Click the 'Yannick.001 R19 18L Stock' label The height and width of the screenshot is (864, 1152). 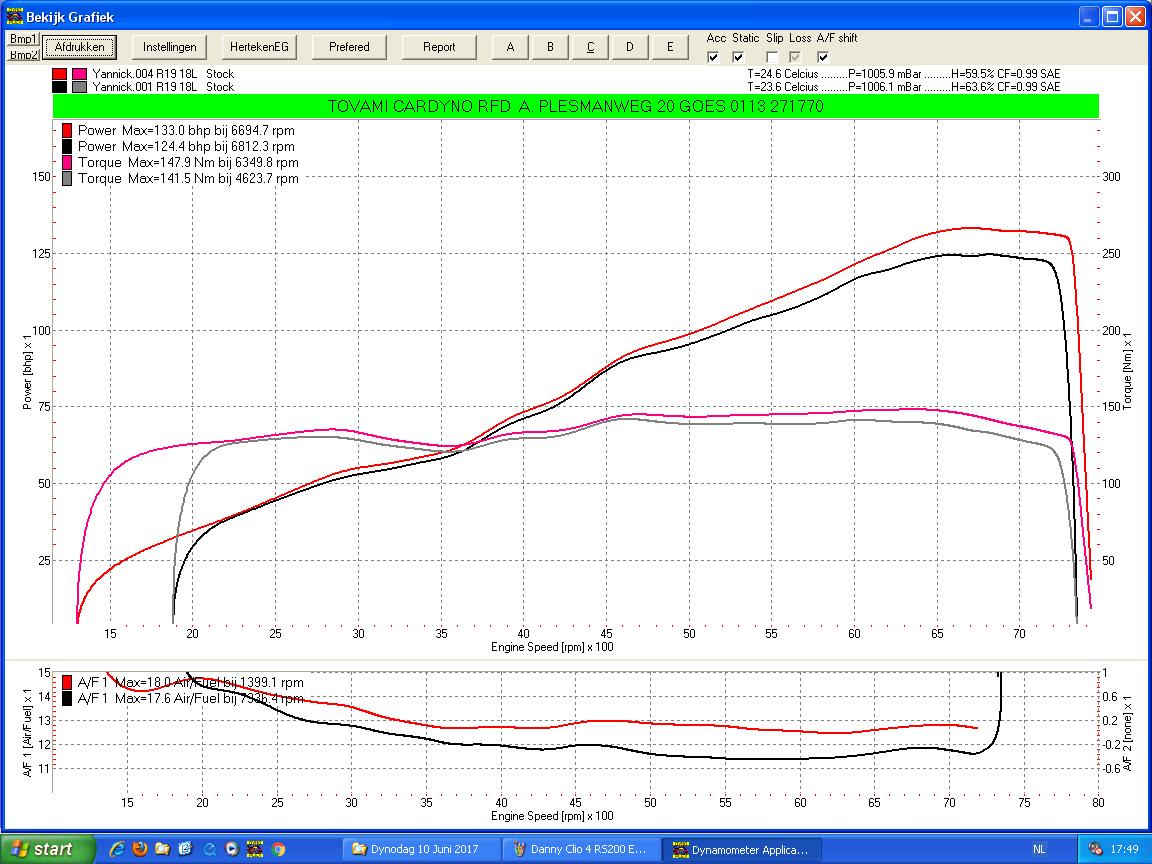163,87
